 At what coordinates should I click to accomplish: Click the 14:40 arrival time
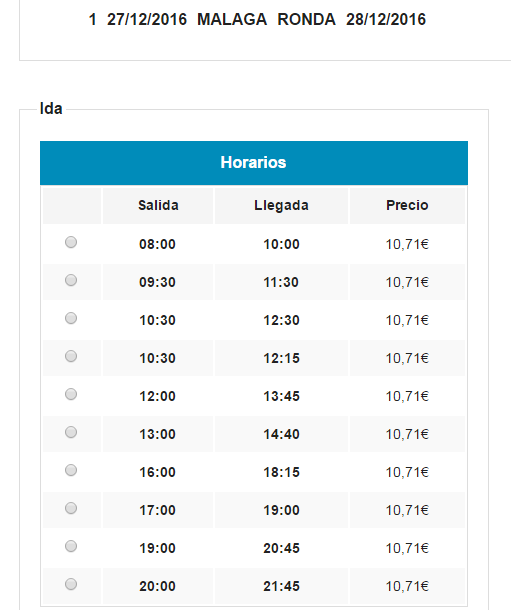point(281,434)
